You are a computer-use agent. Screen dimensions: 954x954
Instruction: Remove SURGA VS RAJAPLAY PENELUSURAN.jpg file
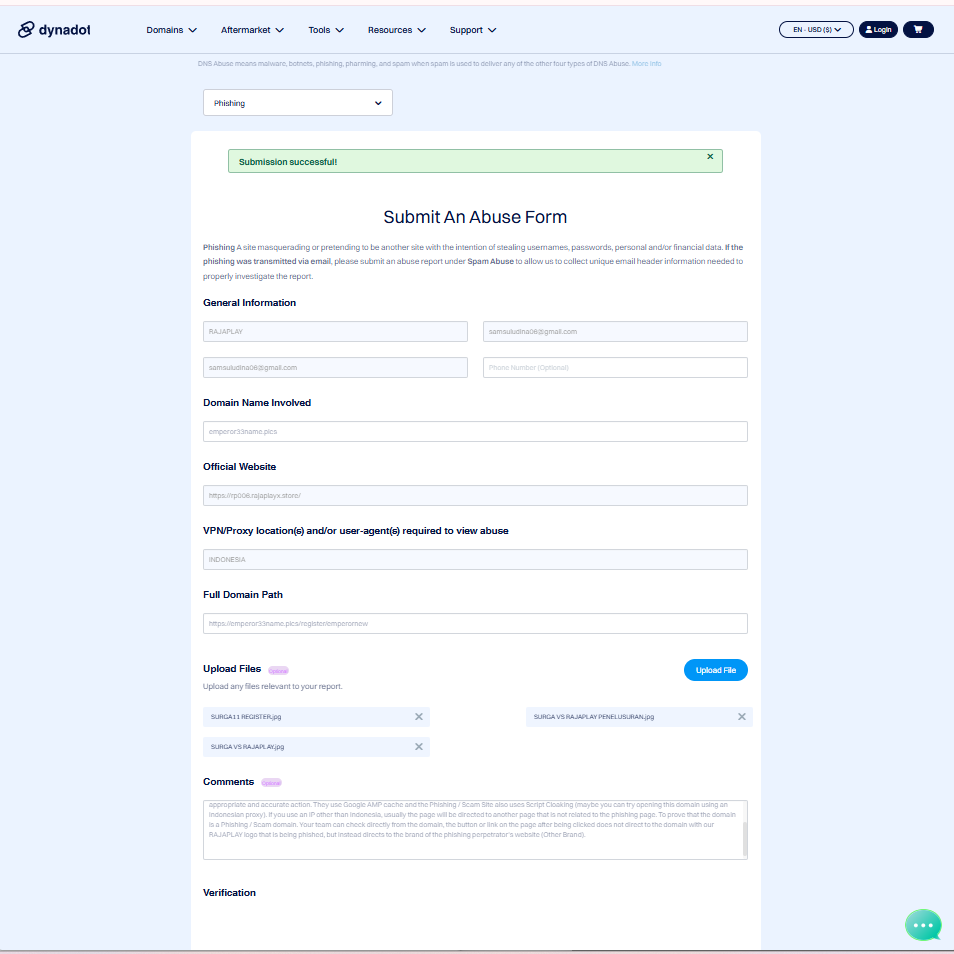(742, 717)
